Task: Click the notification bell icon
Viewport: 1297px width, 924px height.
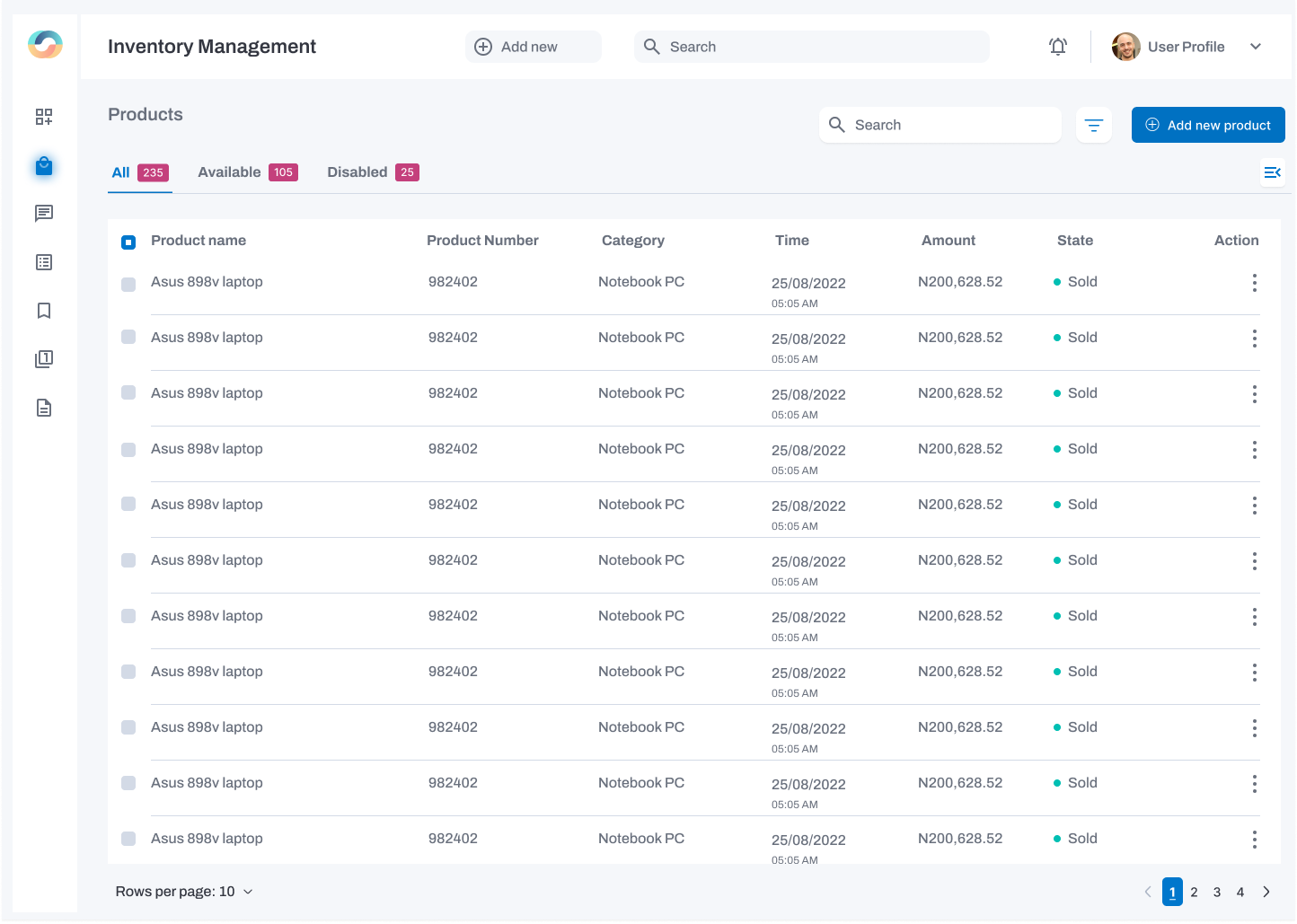Action: pos(1057,46)
